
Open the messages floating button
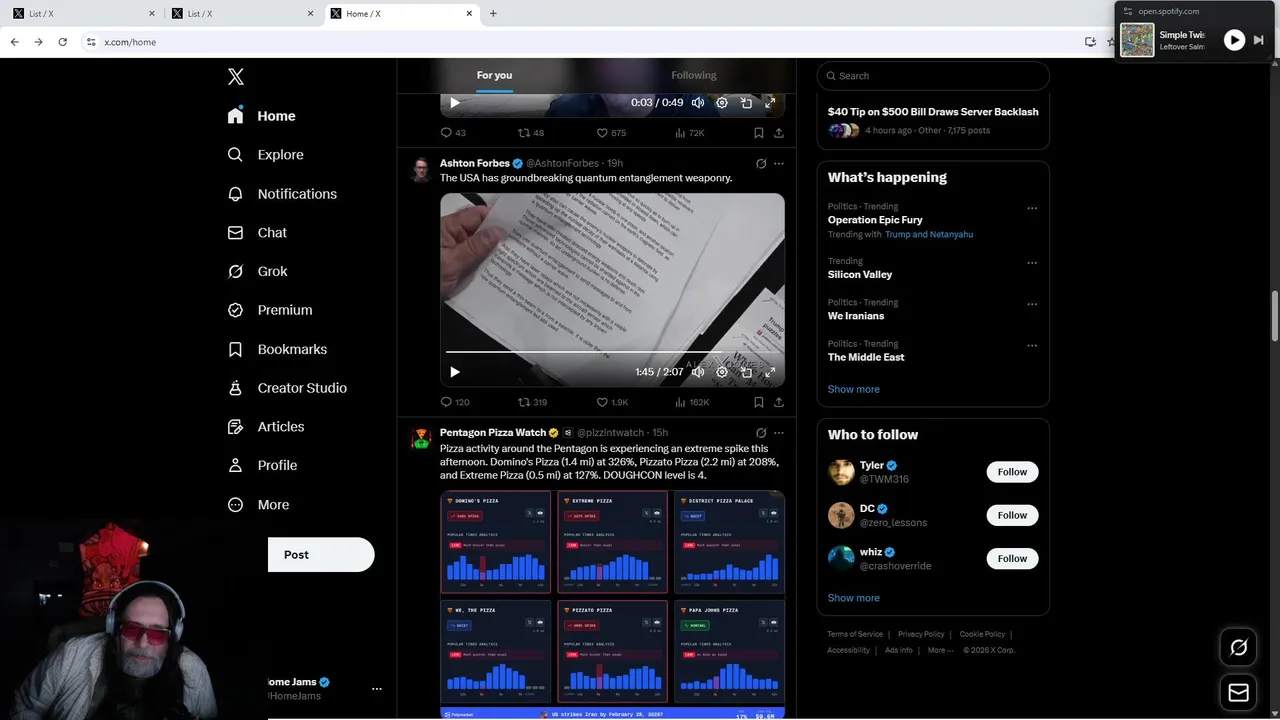point(1238,692)
